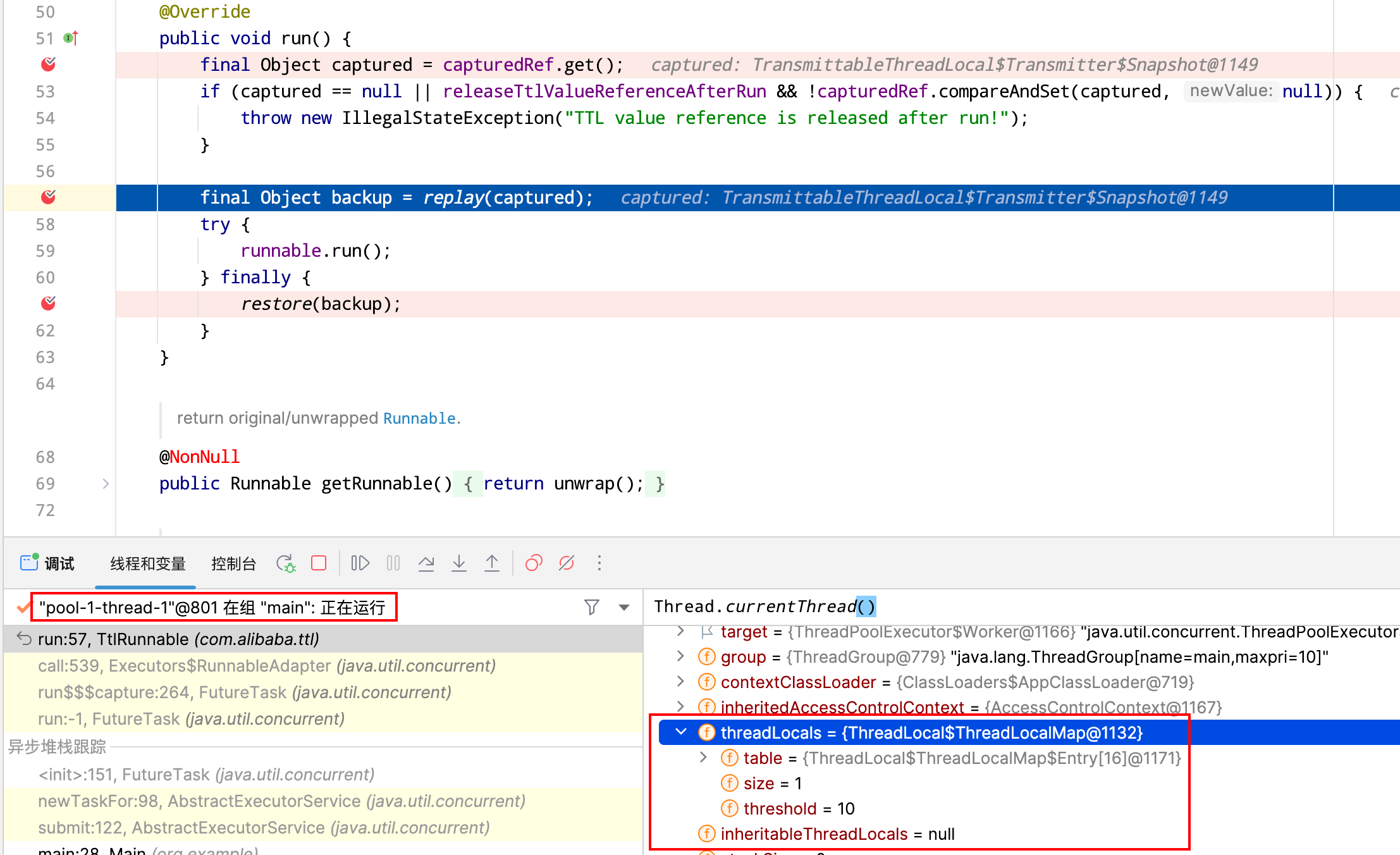Collapse the threadLocals node
This screenshot has height=855, width=1400.
pyautogui.click(x=680, y=732)
